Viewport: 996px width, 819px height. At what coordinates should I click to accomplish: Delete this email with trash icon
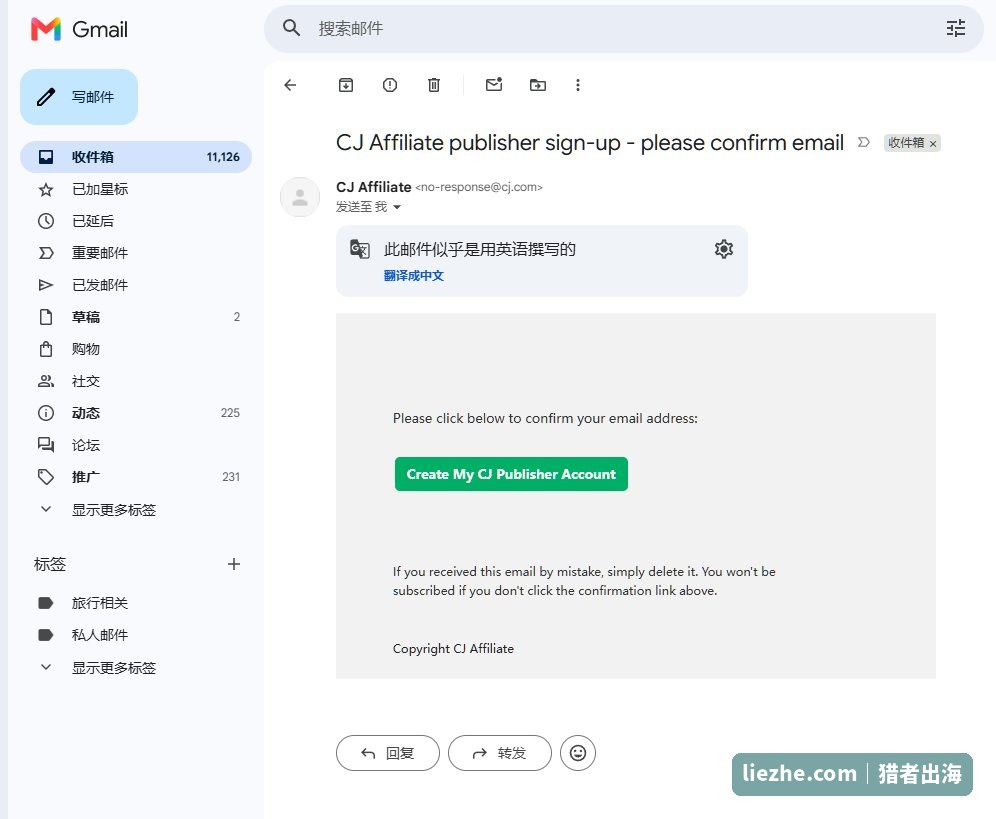pos(434,85)
